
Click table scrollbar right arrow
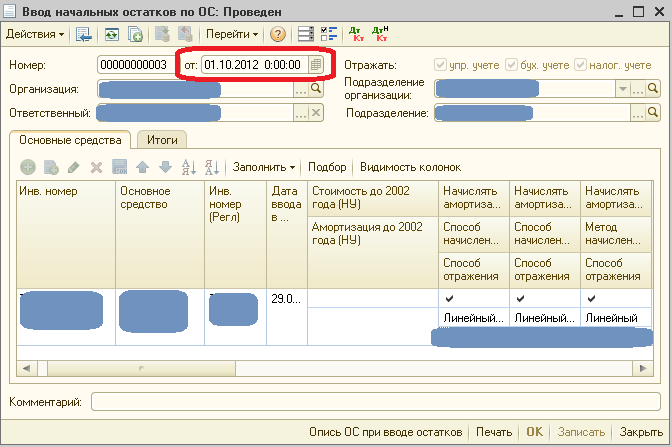coord(642,368)
